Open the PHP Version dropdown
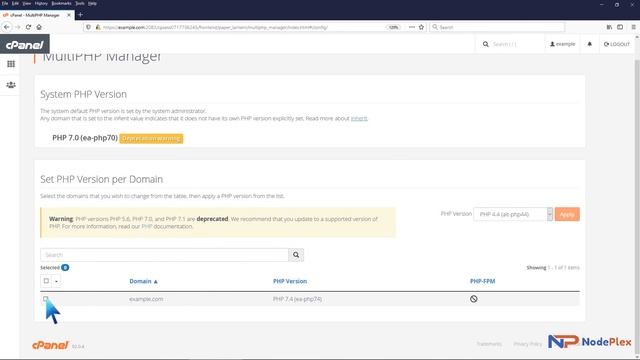 click(513, 214)
